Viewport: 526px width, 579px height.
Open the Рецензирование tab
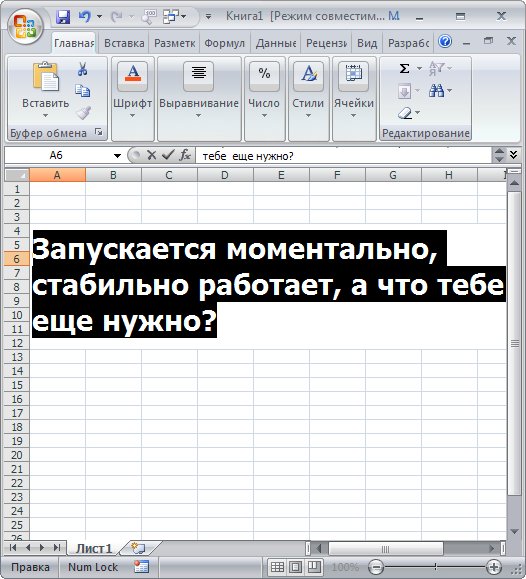coord(326,43)
